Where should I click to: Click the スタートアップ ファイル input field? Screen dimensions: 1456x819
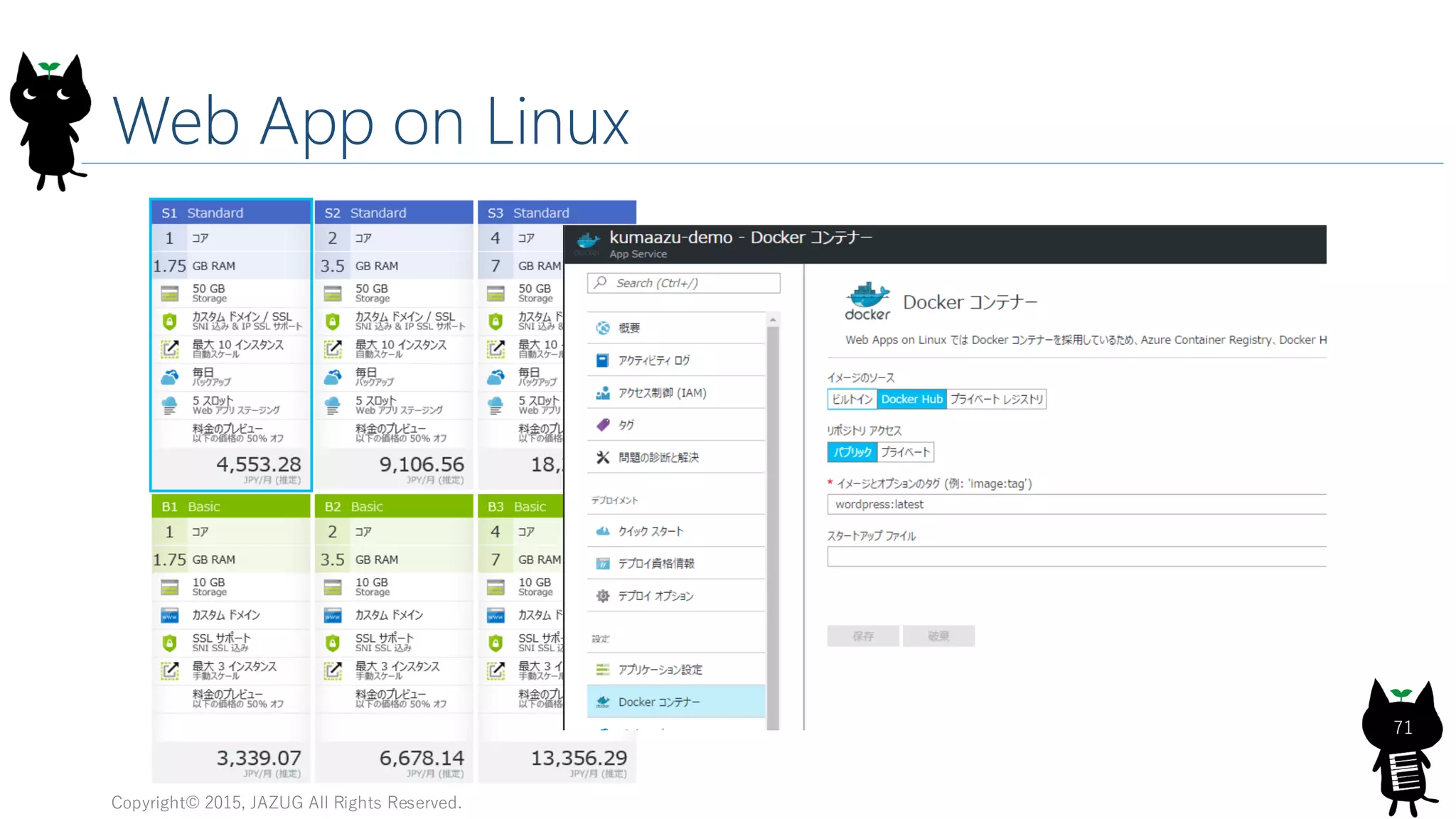(x=1076, y=557)
